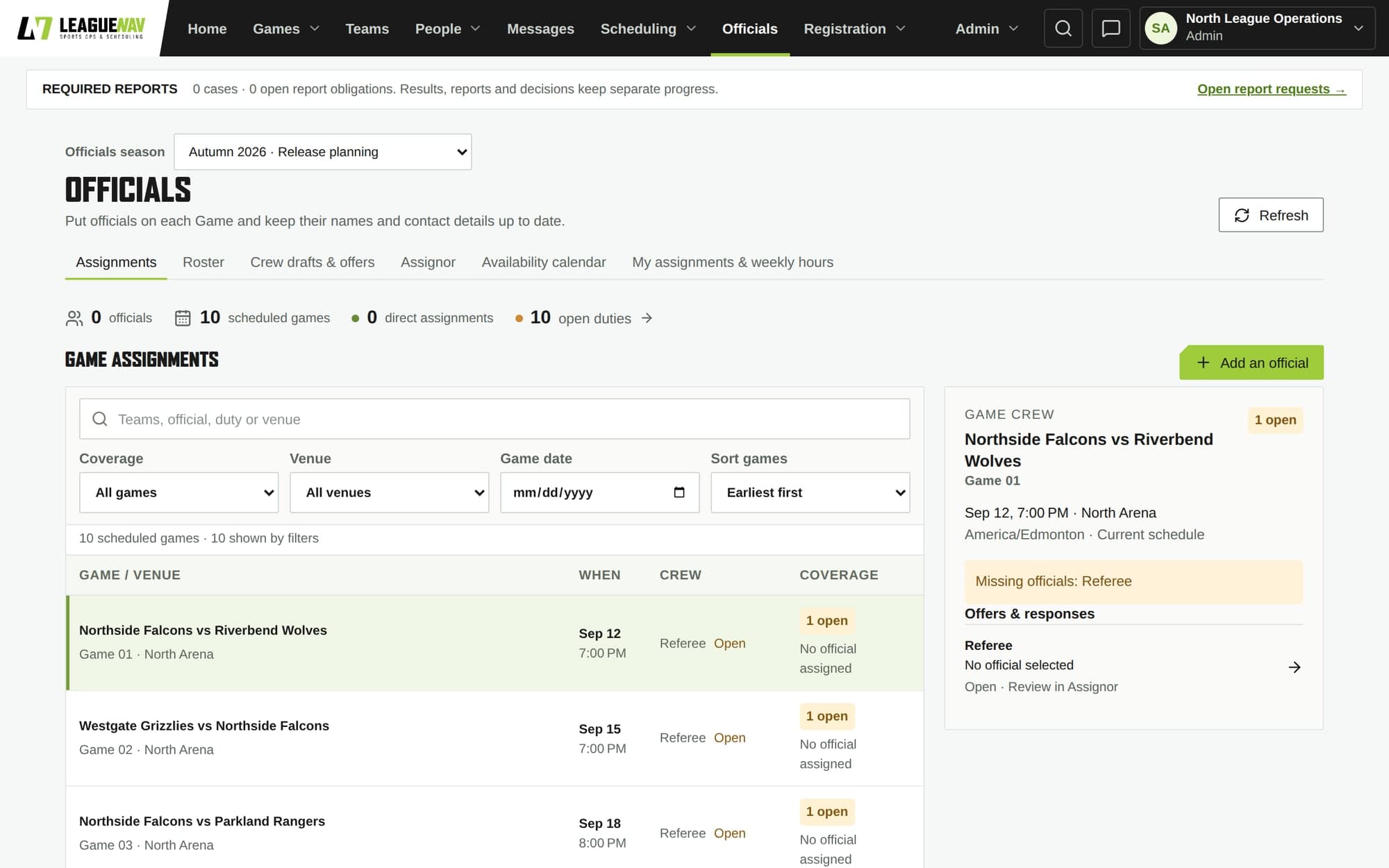Select Northside Falcons vs Riverbend Wolves row
1389x868 pixels.
tap(494, 643)
